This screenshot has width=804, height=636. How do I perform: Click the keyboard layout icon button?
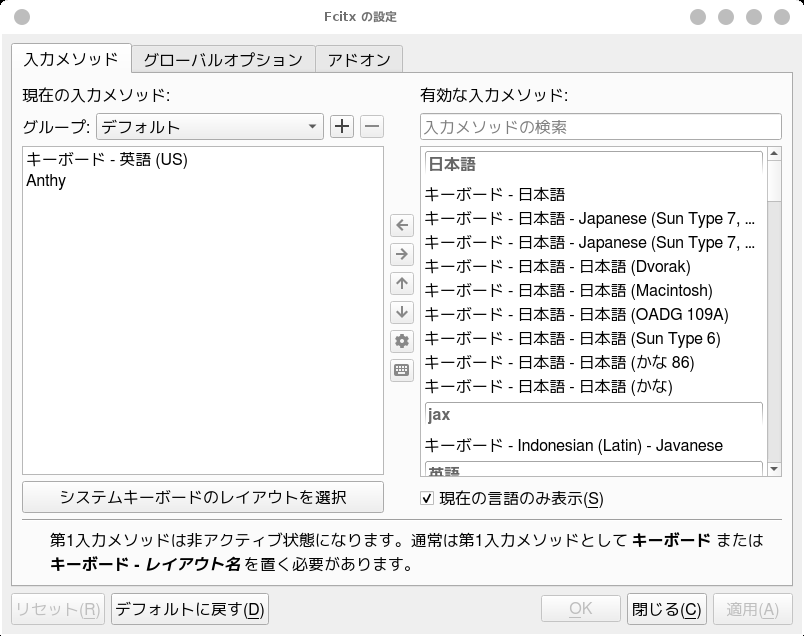tap(402, 370)
